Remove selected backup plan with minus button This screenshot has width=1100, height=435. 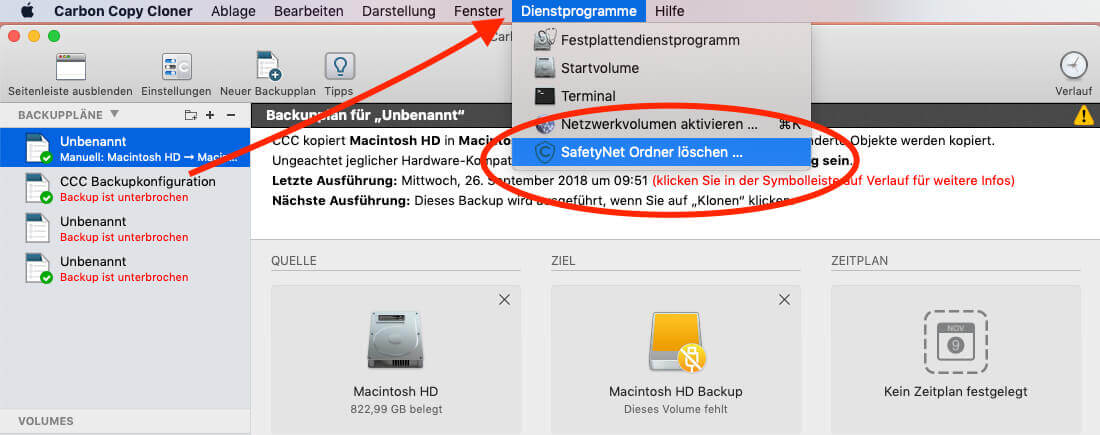coord(230,115)
